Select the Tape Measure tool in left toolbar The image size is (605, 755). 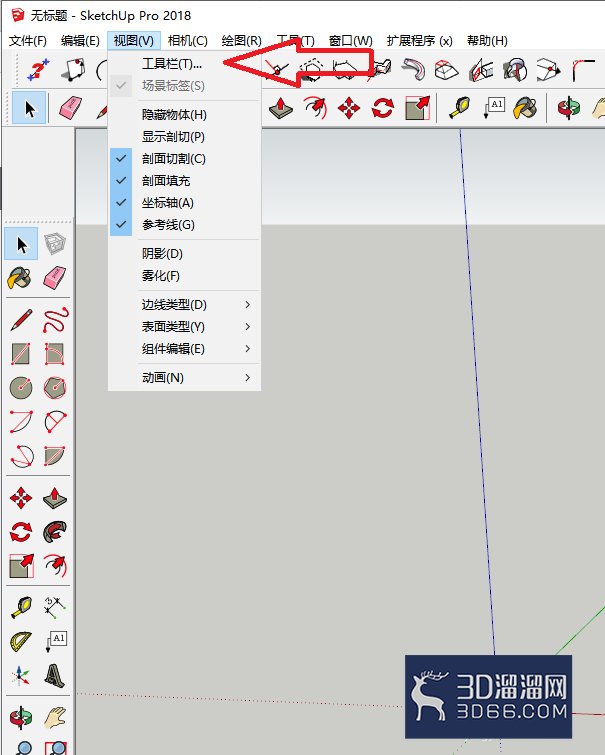pos(21,608)
